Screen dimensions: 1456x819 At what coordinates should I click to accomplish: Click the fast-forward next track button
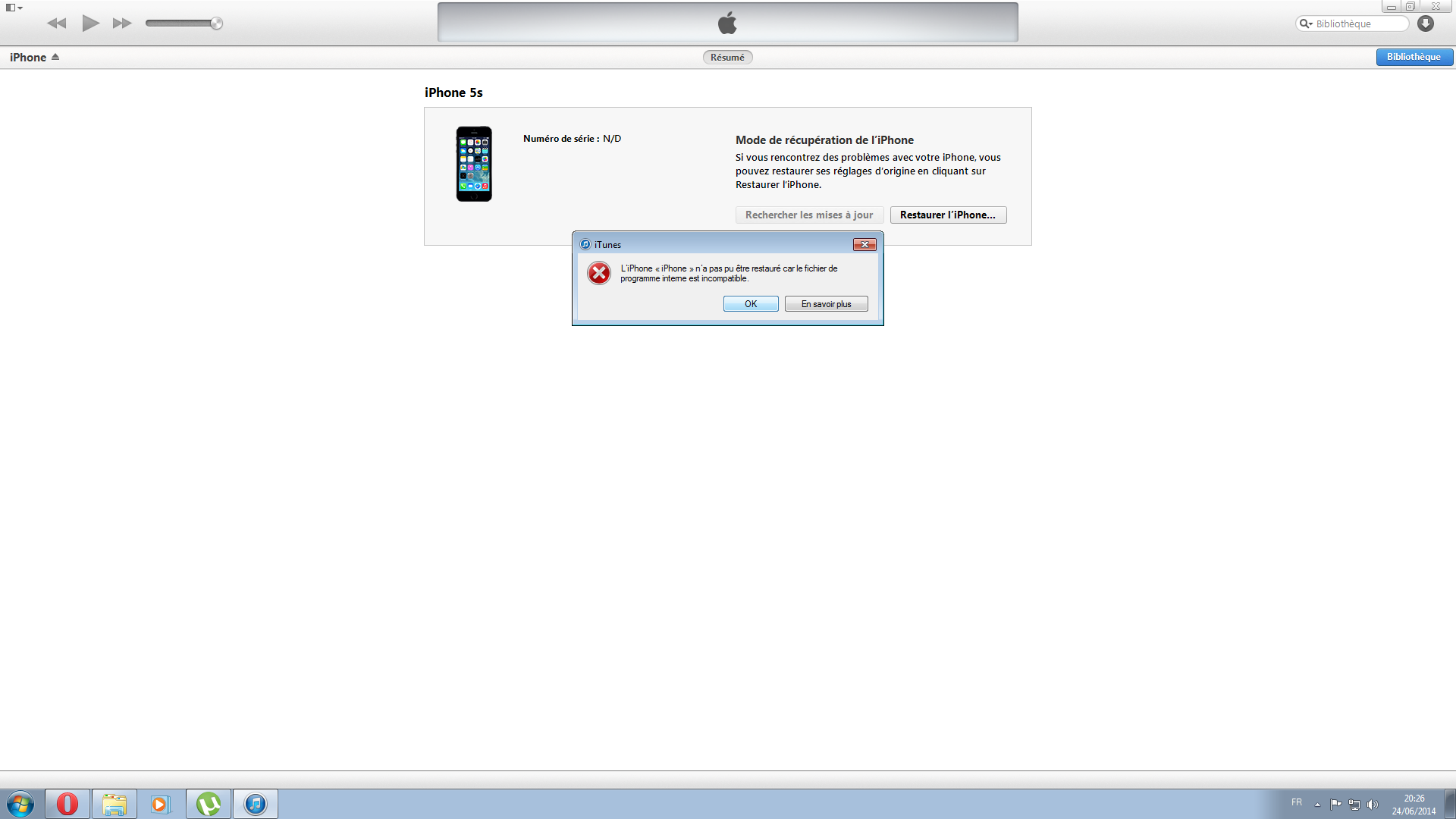point(122,24)
